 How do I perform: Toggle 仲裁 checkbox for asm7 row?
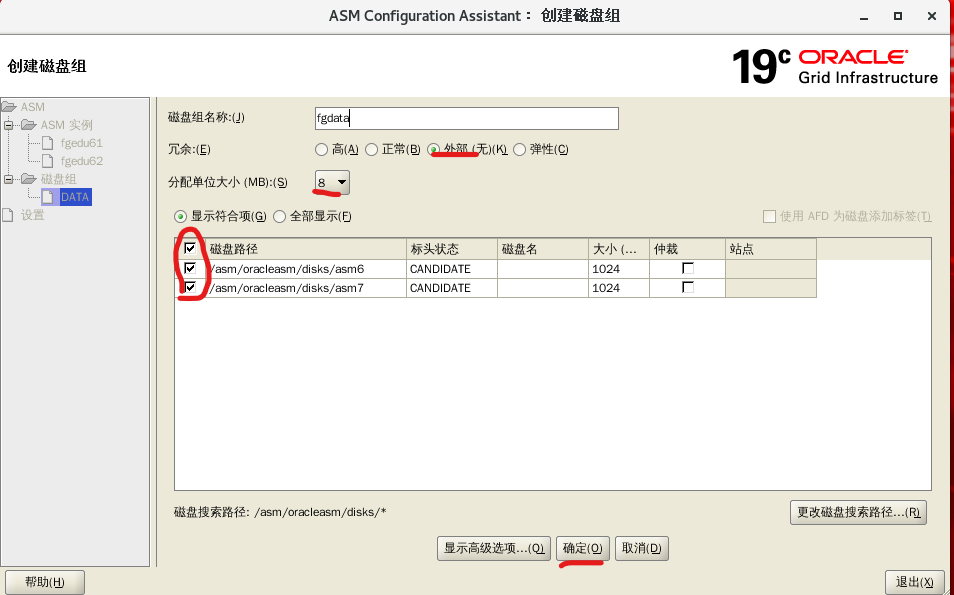coord(688,287)
